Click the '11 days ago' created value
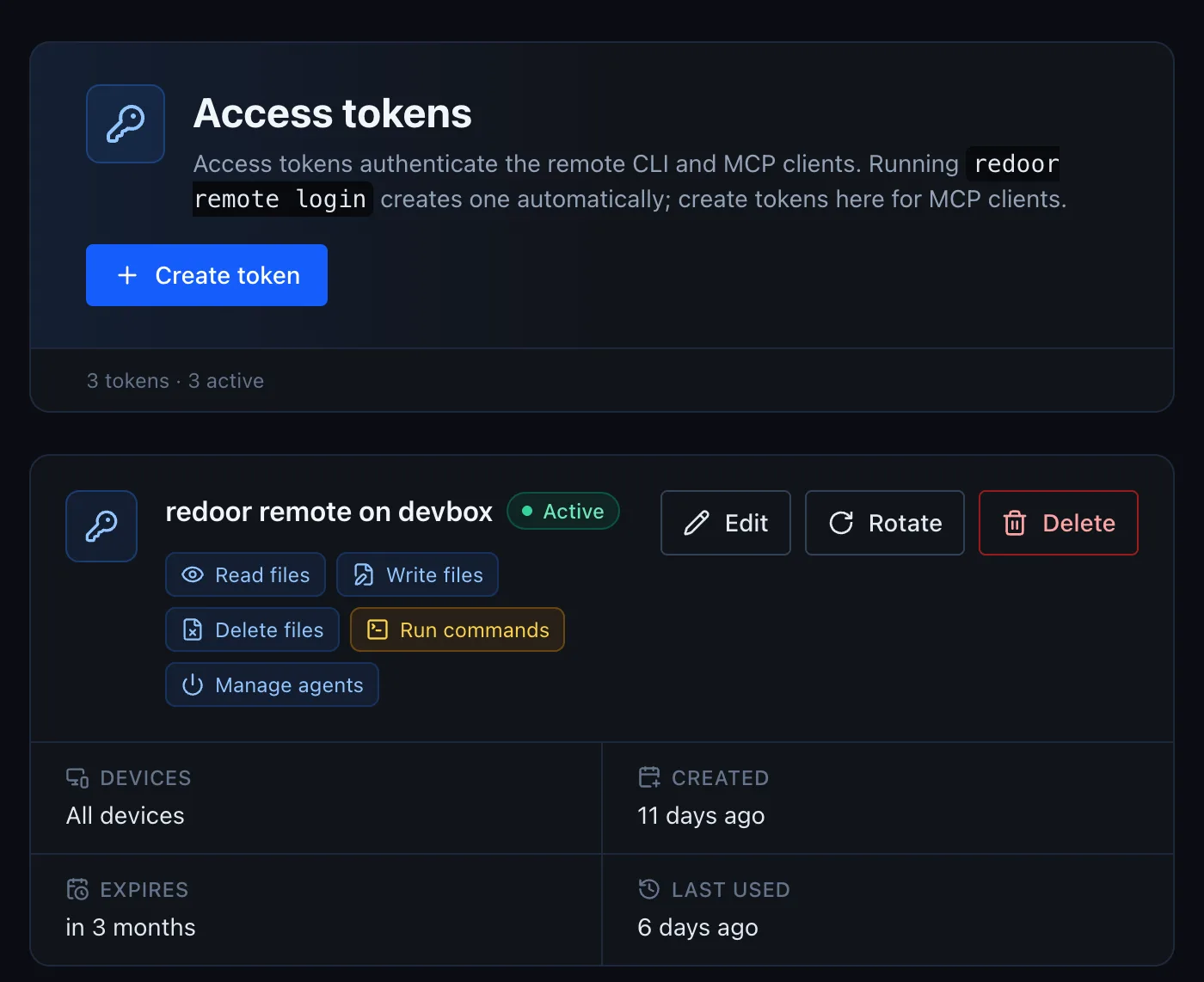The image size is (1204, 982). (701, 815)
